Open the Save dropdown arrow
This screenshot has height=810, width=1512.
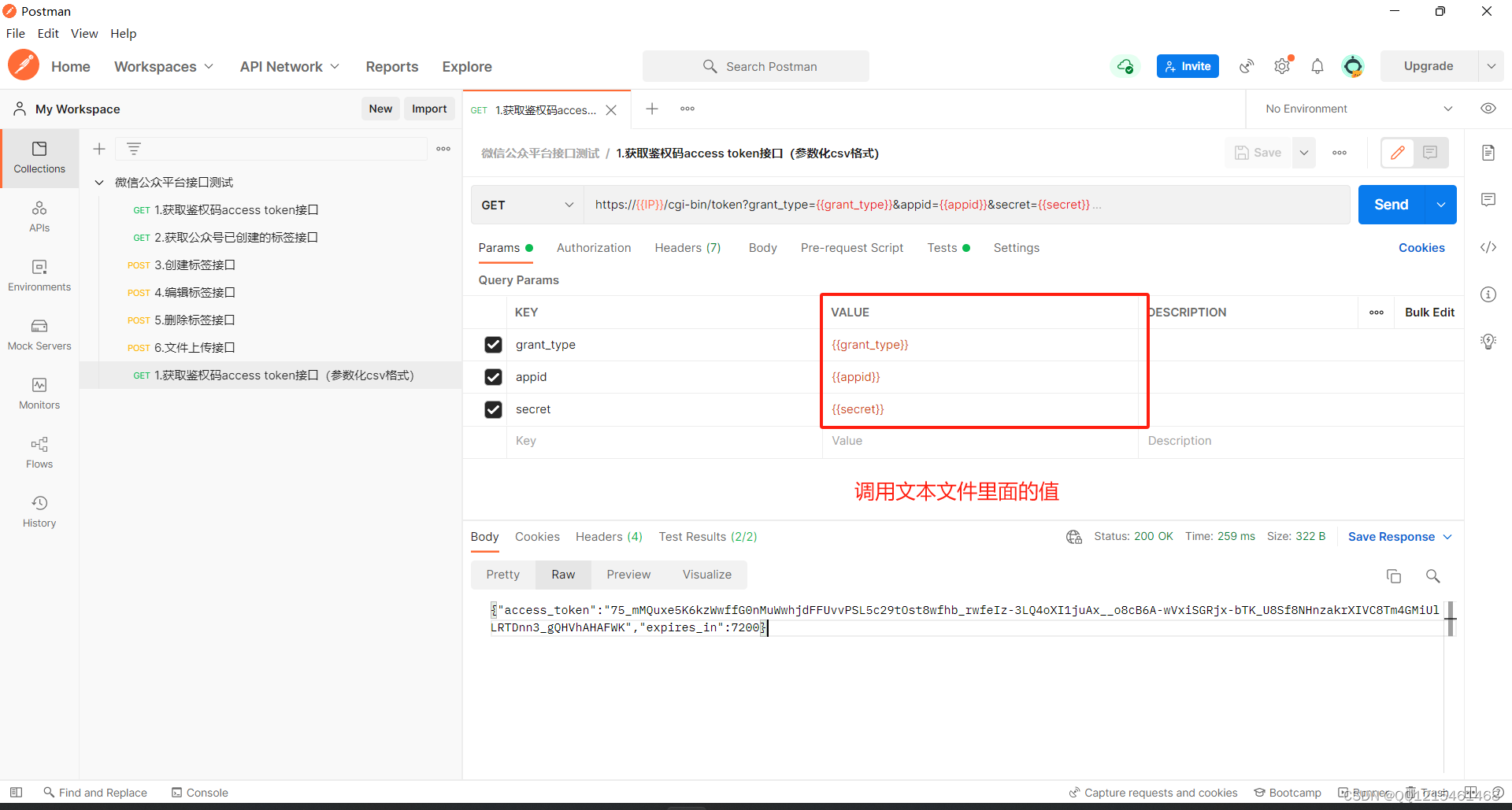point(1304,153)
